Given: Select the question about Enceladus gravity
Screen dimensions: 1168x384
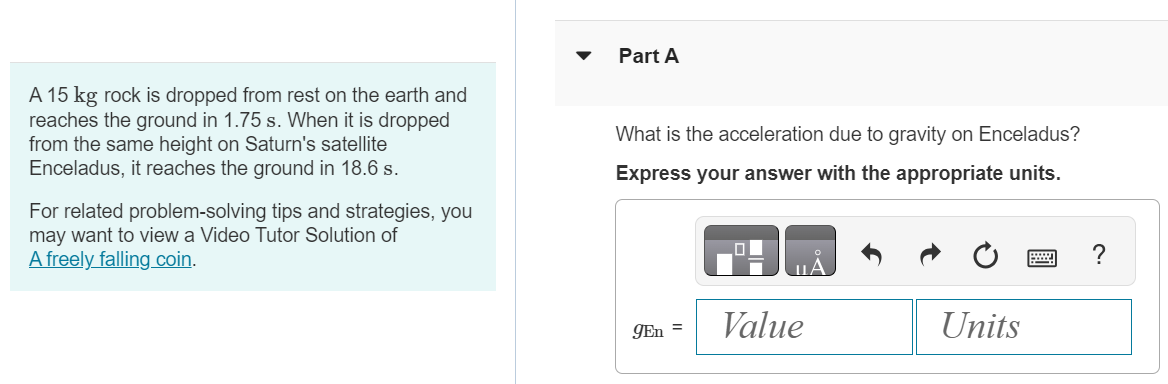Looking at the screenshot, I should coord(847,135).
